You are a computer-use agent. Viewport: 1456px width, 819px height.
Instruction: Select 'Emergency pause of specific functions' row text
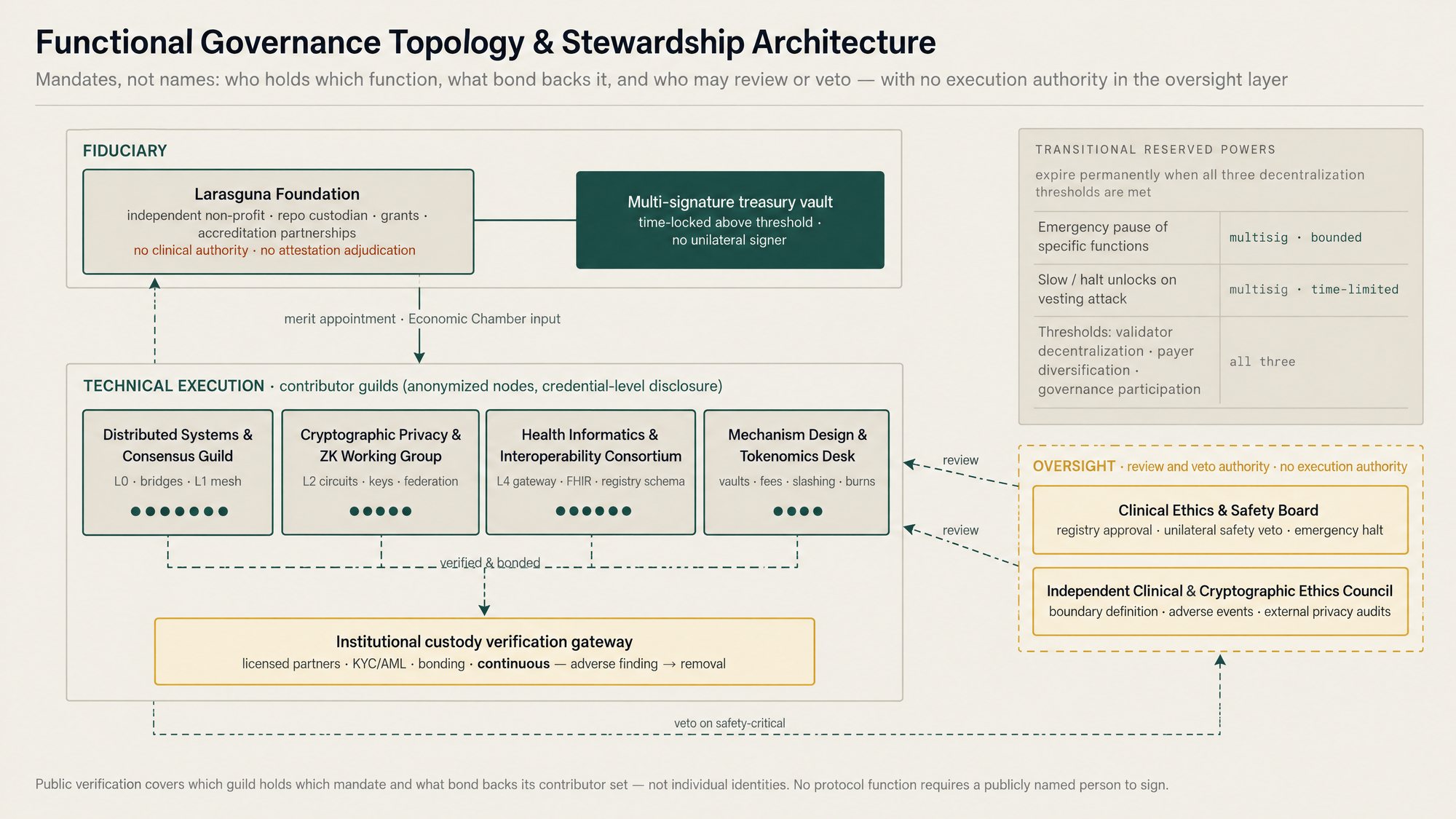(1103, 237)
